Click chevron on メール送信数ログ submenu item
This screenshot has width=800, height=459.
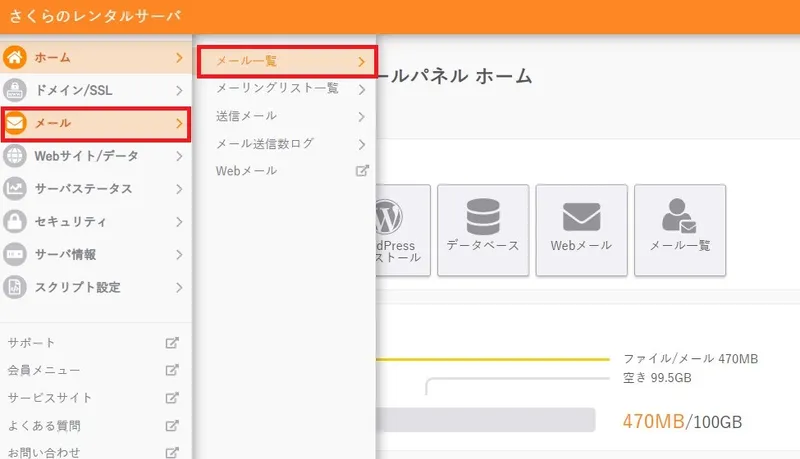point(362,144)
